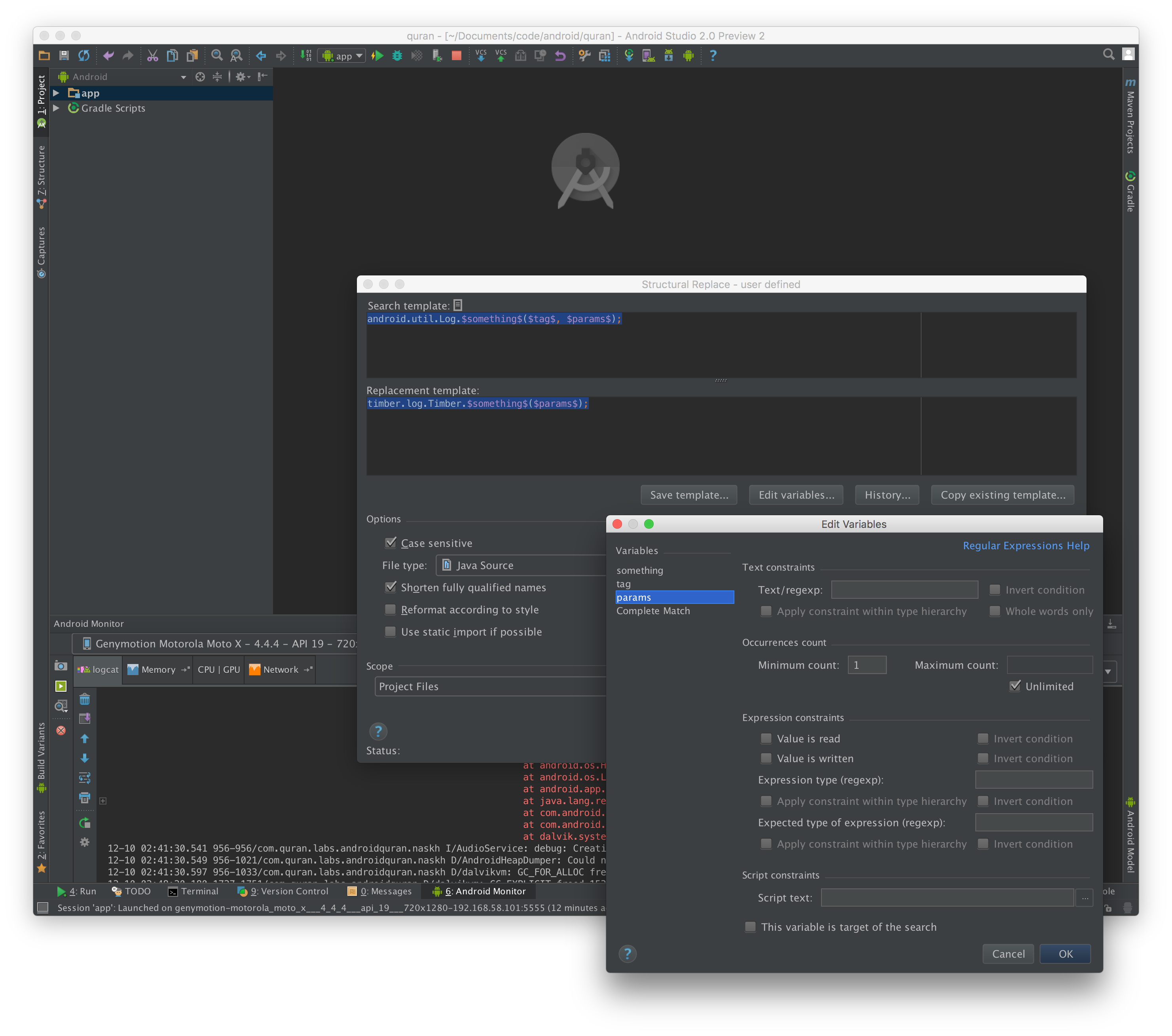
Task: Expand the Gradle Scripts tree node
Action: click(x=56, y=108)
